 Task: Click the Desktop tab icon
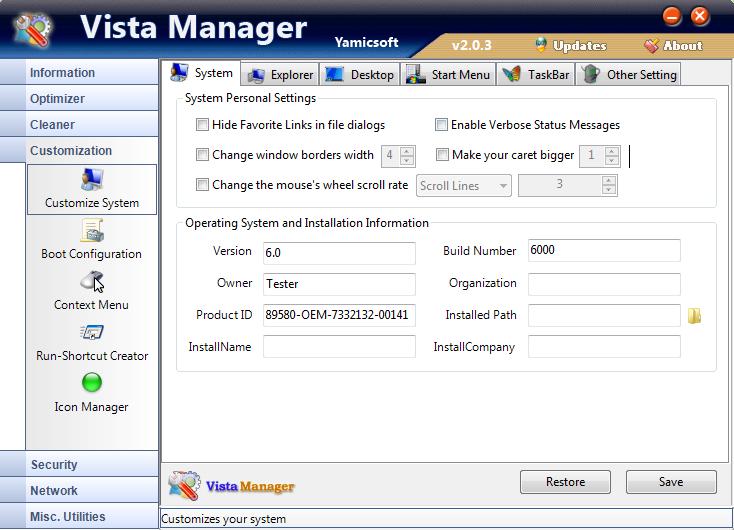point(334,74)
